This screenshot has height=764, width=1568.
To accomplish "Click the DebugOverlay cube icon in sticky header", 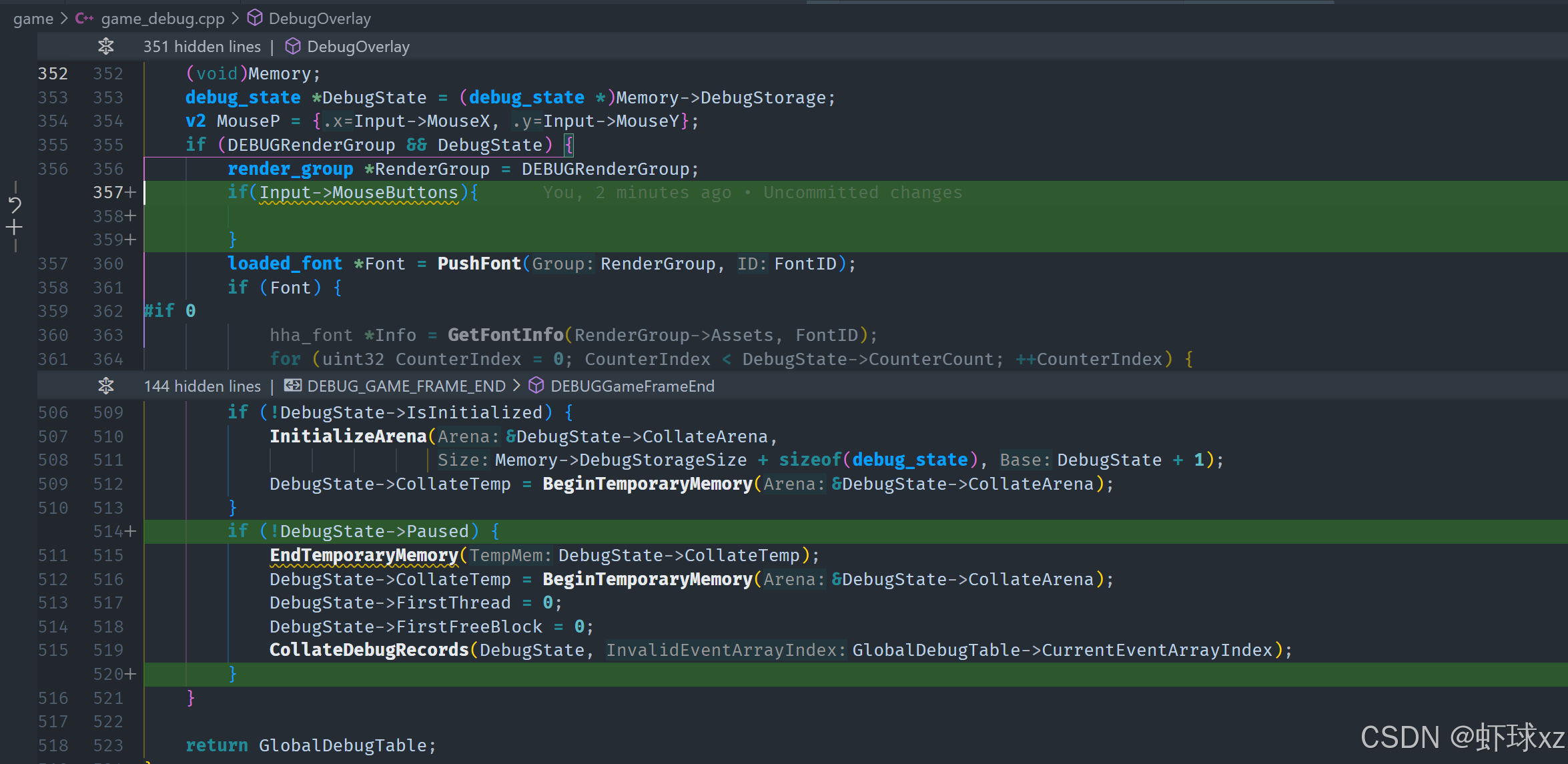I will pos(293,46).
